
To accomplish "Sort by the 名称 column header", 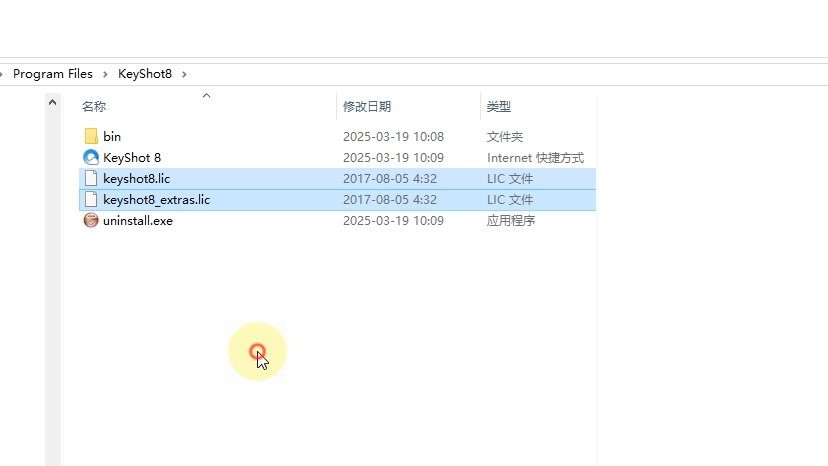I will pos(94,107).
